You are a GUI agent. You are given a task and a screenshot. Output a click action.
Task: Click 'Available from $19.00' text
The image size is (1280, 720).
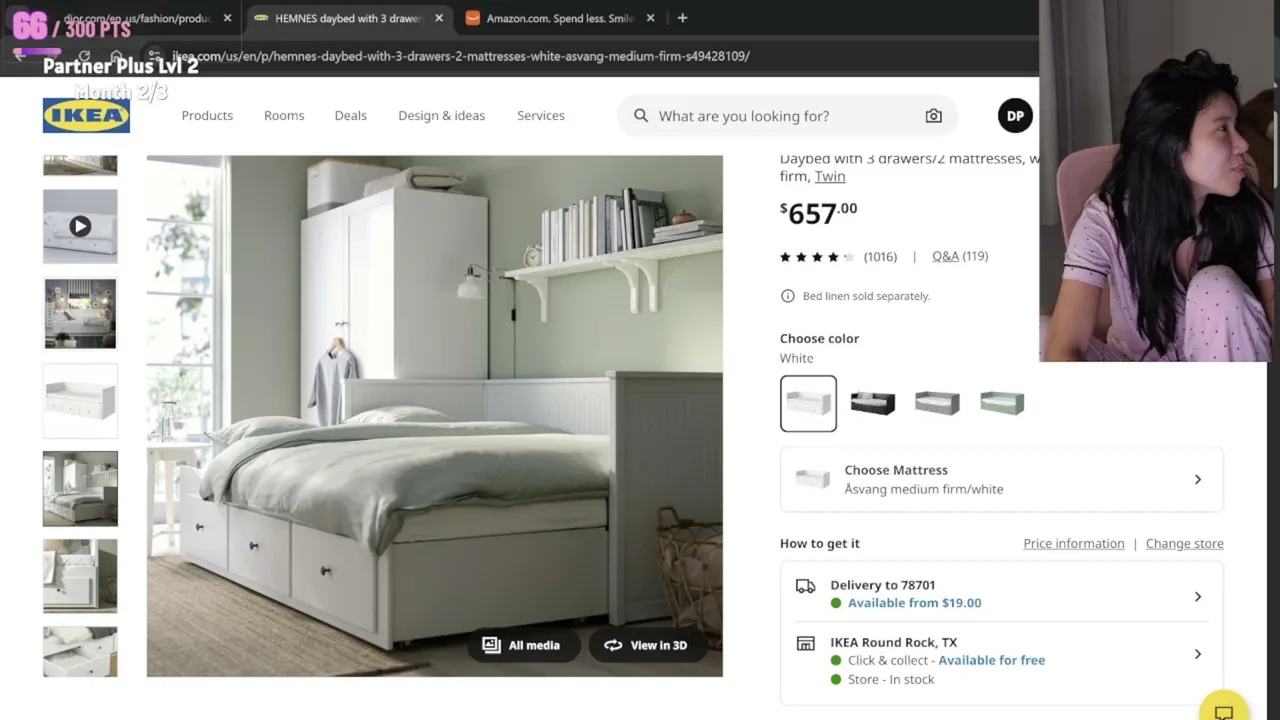[914, 603]
